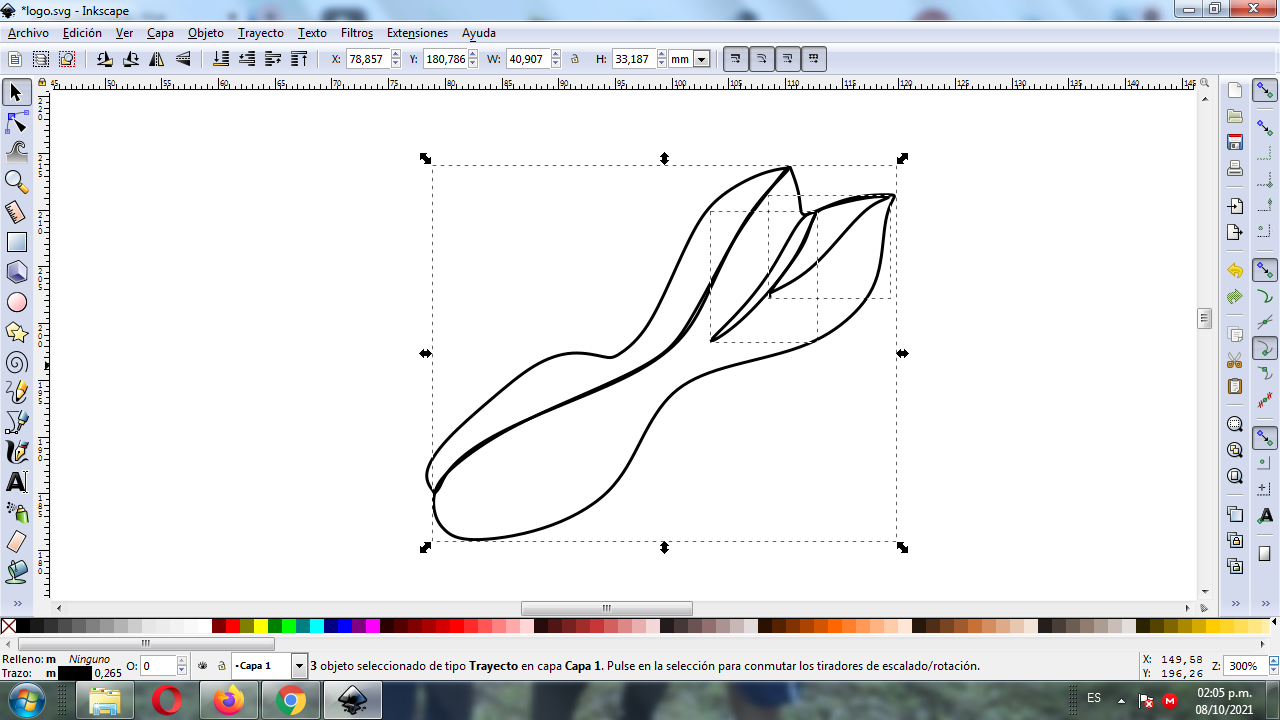Image resolution: width=1280 pixels, height=720 pixels.
Task: Open the Extensiones menu
Action: coord(417,33)
